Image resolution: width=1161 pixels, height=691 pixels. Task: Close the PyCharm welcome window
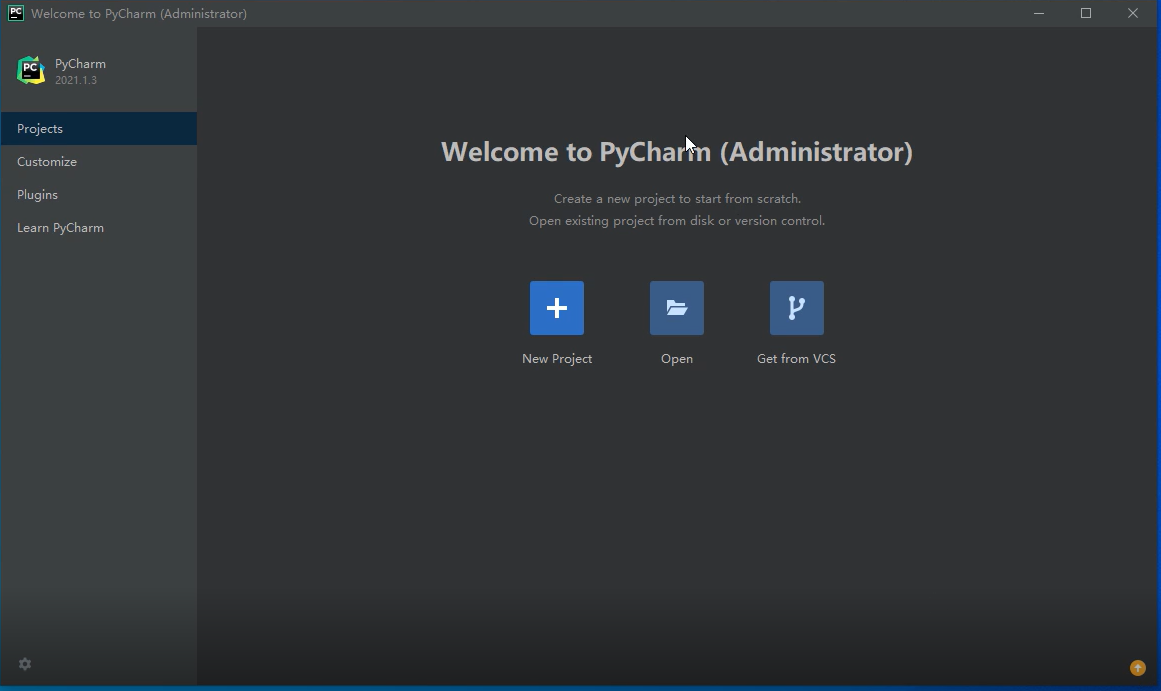tap(1133, 13)
